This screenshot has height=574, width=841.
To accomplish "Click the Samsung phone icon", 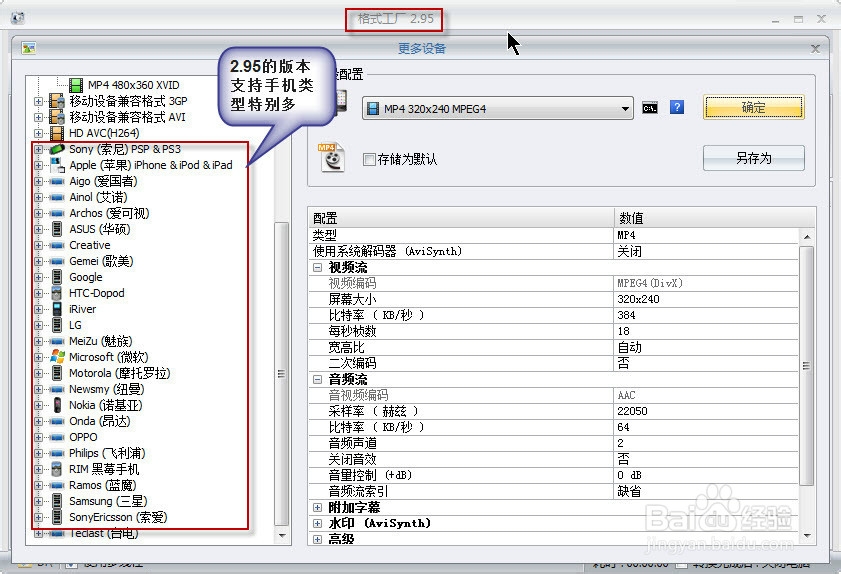I will coord(57,501).
